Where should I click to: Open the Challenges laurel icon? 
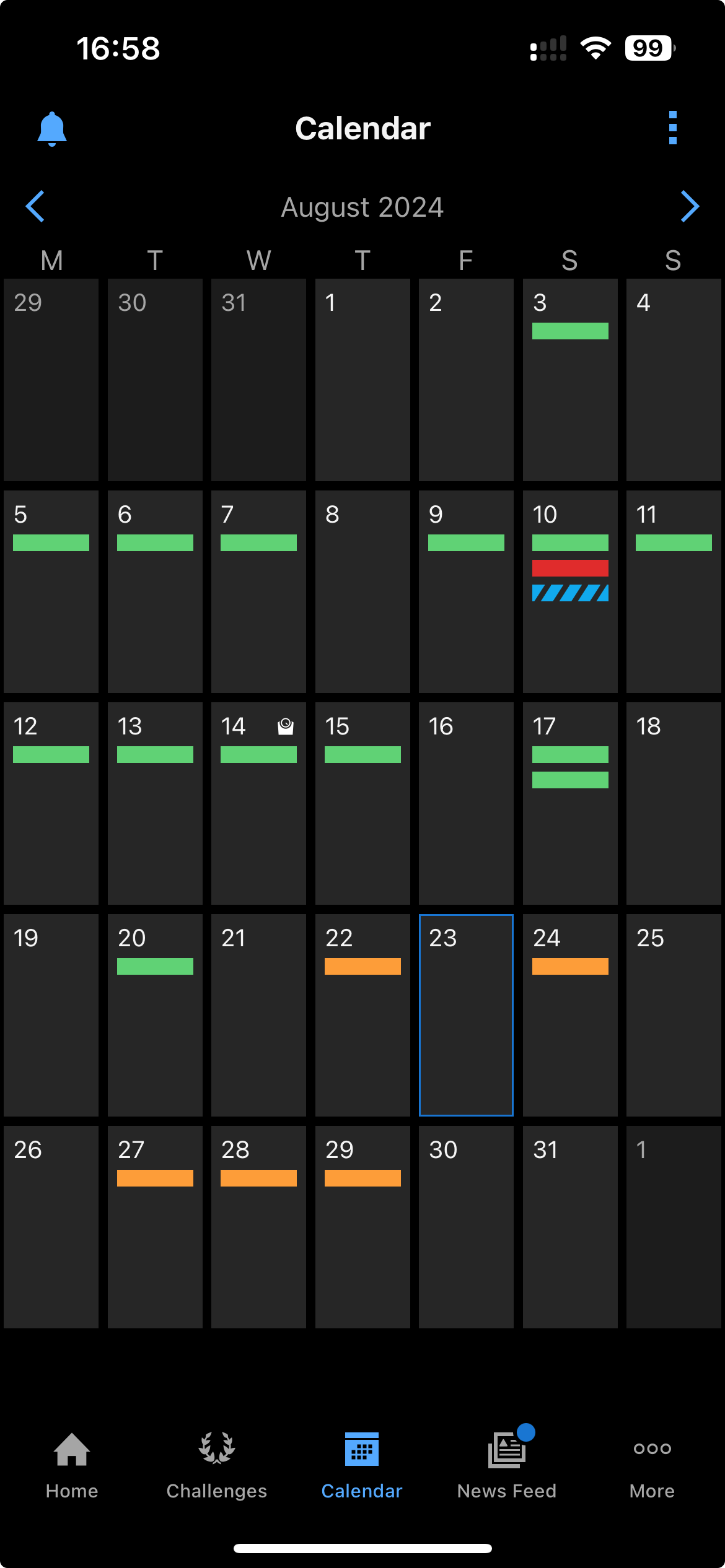(217, 1448)
